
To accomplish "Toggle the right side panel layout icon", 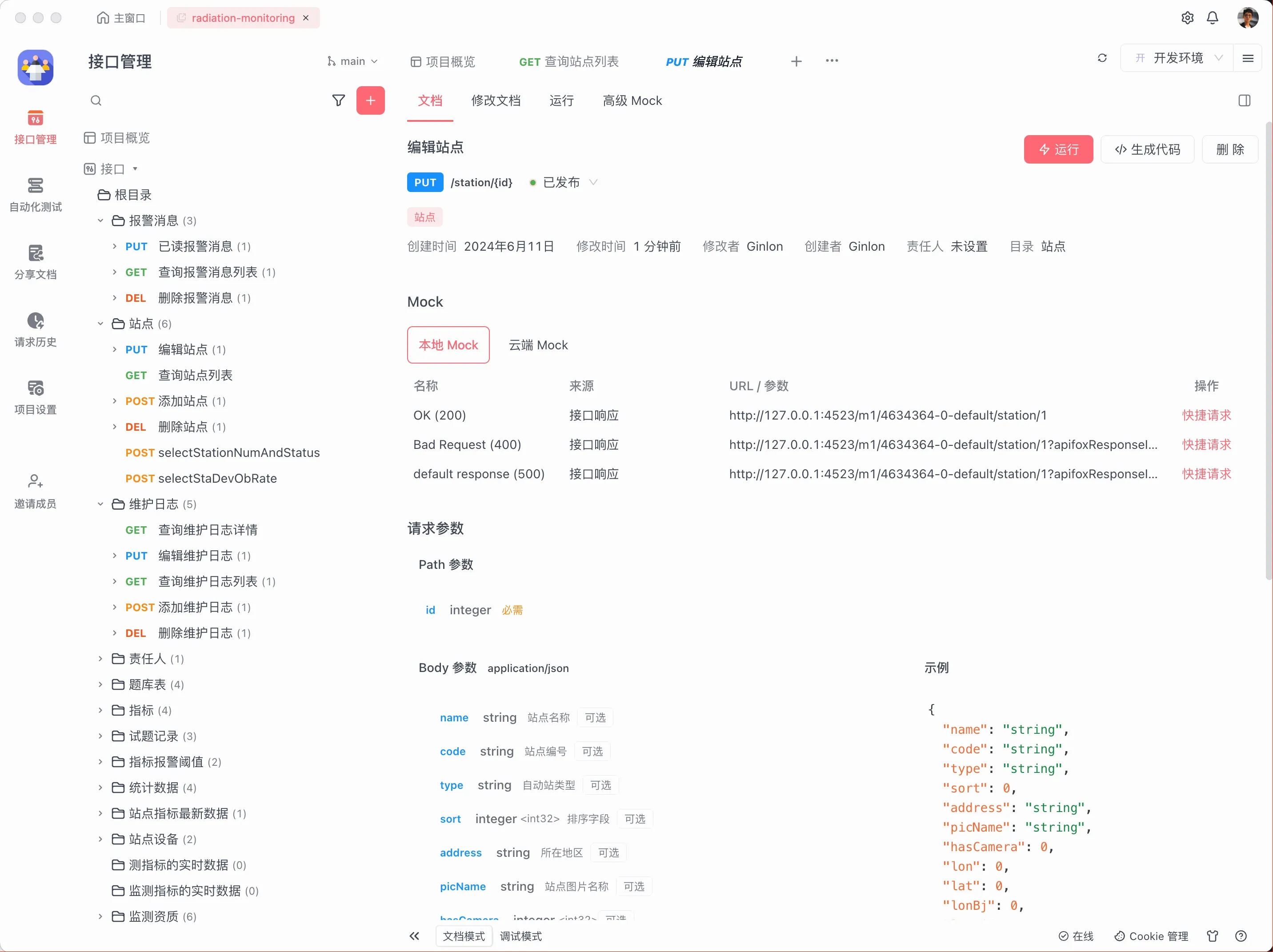I will [1244, 101].
